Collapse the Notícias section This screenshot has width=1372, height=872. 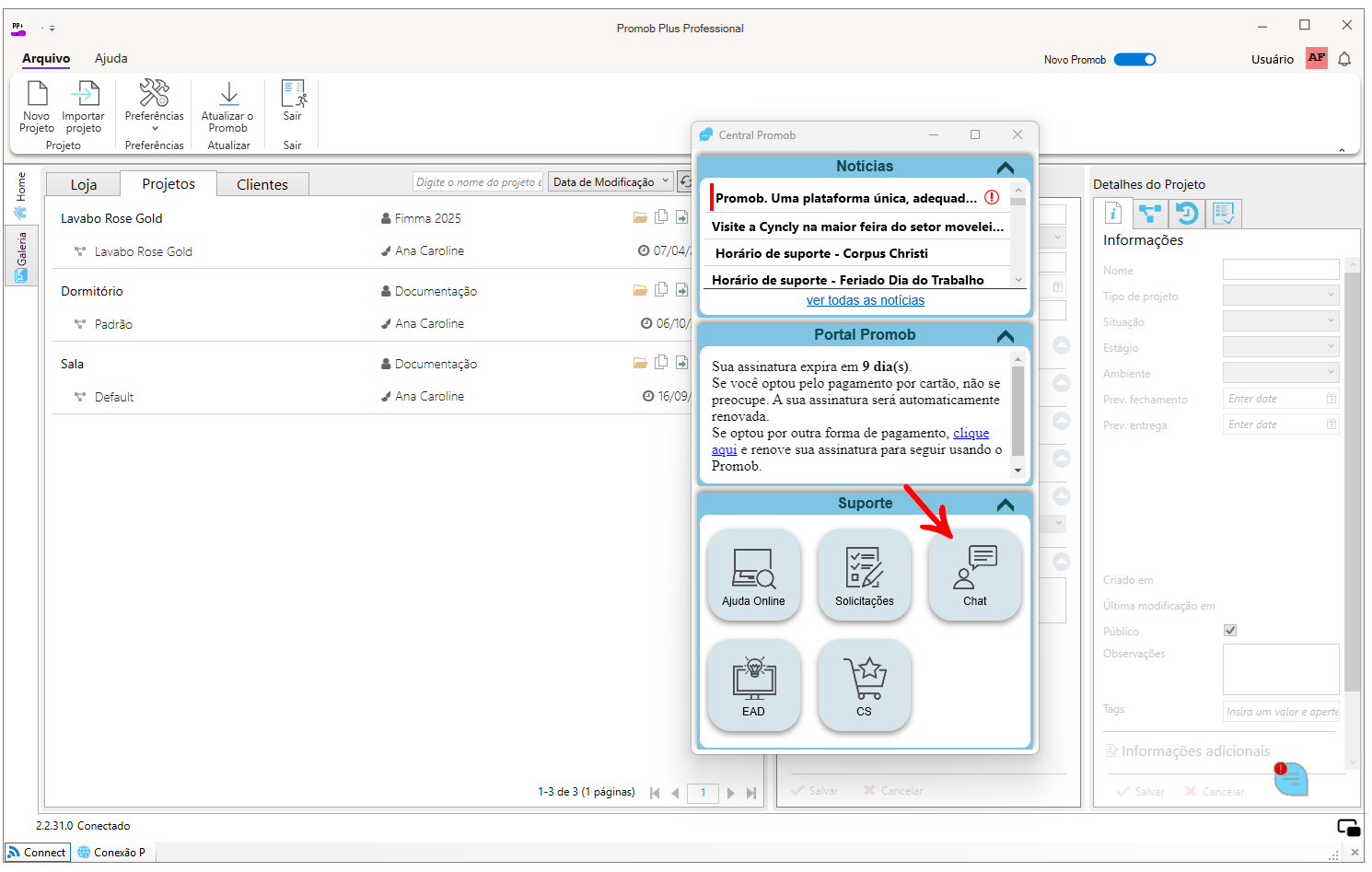pos(1006,168)
